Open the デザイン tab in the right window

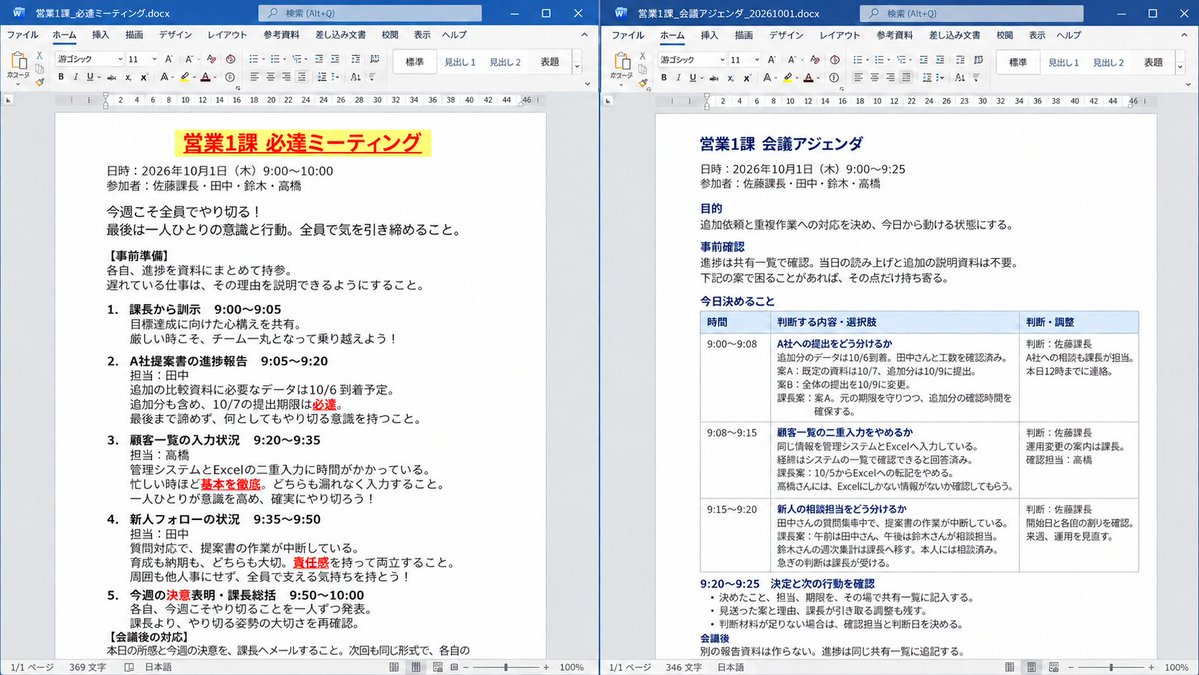(785, 35)
